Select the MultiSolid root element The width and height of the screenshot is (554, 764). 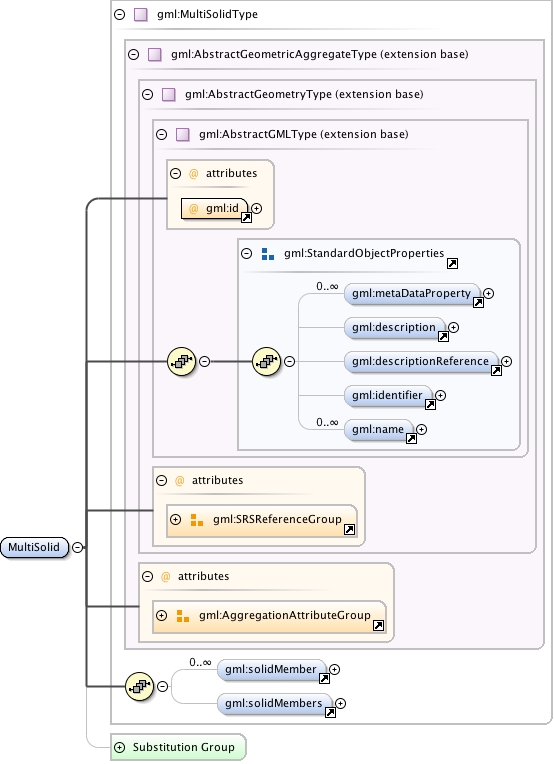click(34, 547)
